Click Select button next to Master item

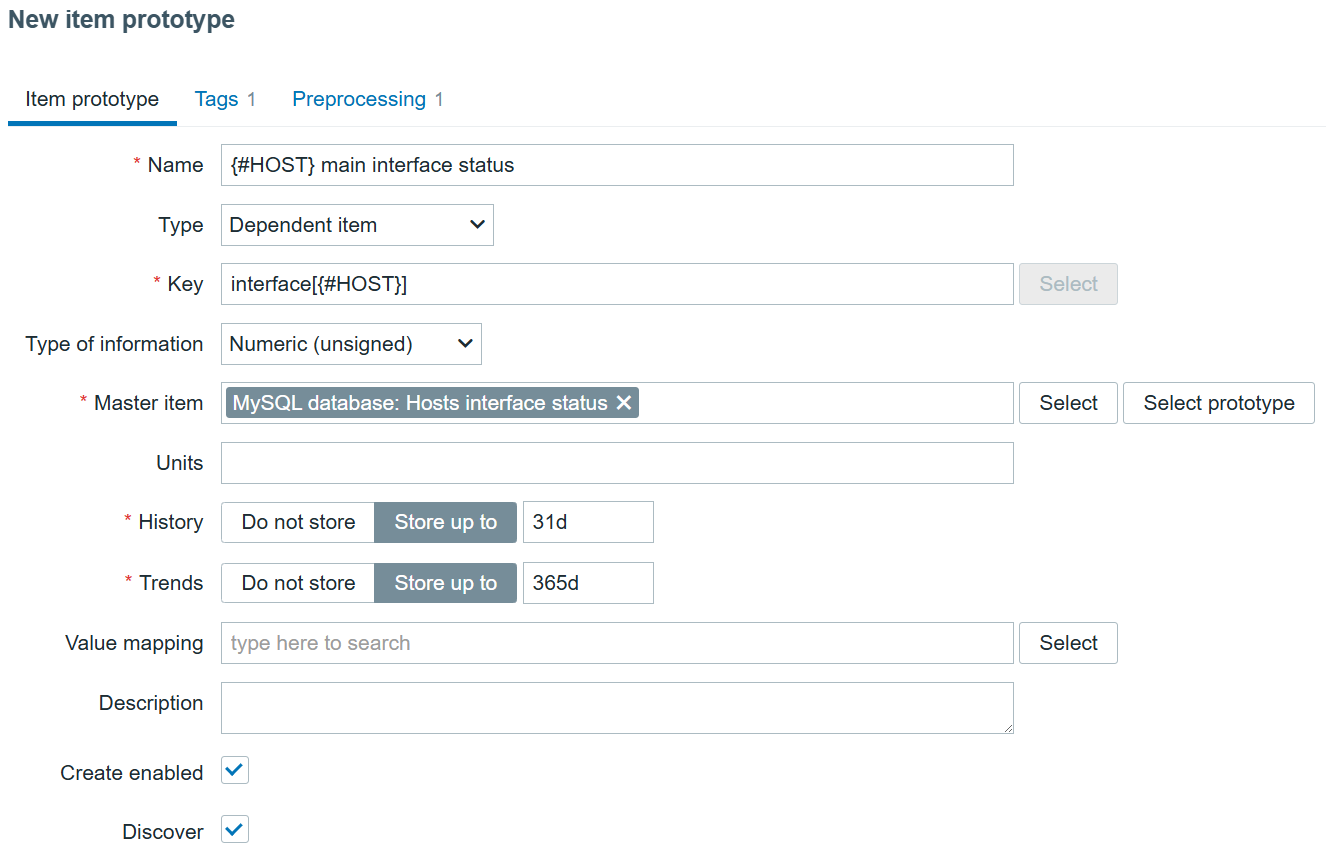click(x=1068, y=403)
